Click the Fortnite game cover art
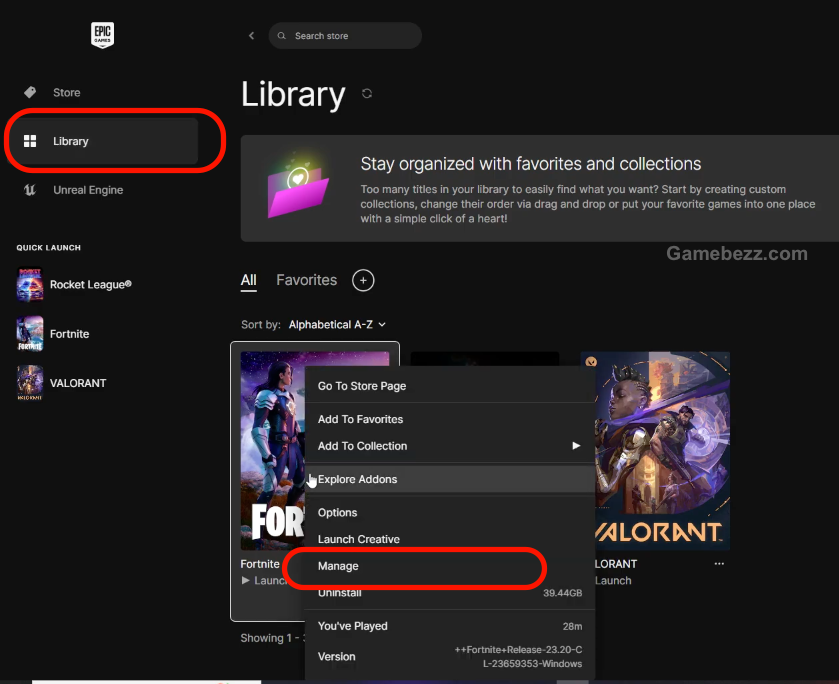Viewport: 839px width, 684px height. (x=272, y=451)
